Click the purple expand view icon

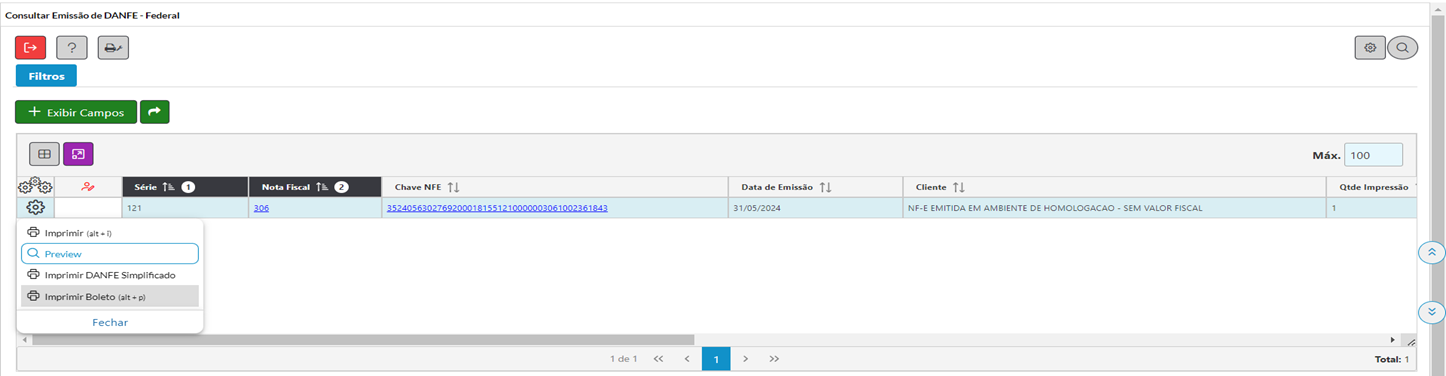[78, 154]
